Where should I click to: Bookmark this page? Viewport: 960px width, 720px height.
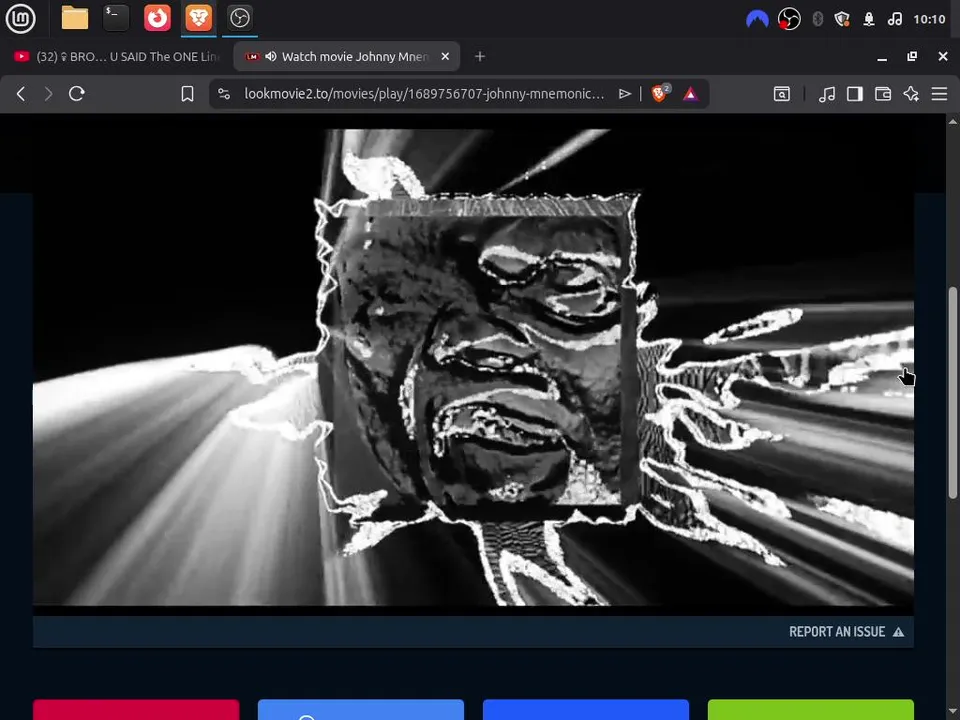[187, 94]
